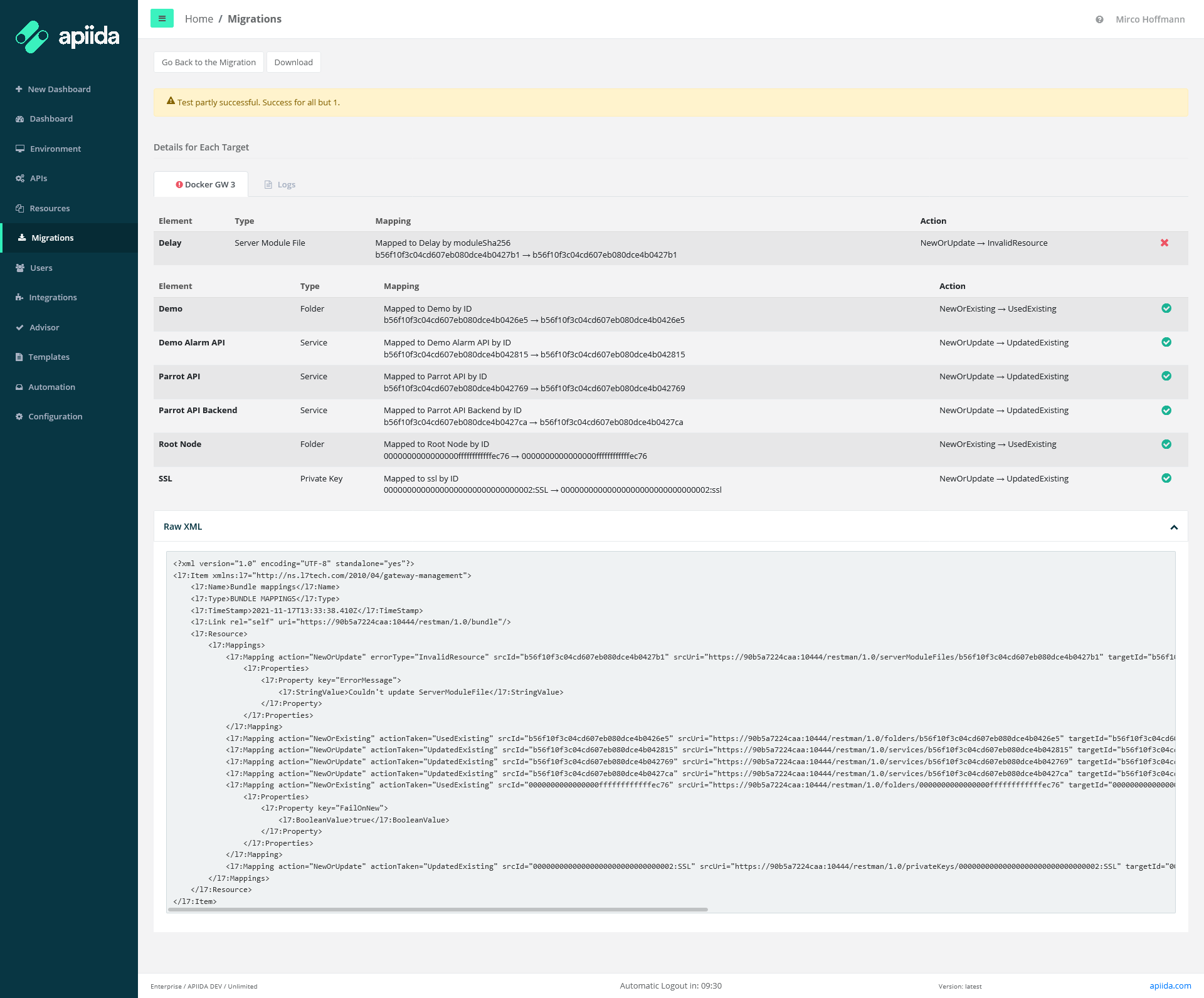The image size is (1204, 998).
Task: Open Migrations in the sidebar
Action: (x=53, y=238)
